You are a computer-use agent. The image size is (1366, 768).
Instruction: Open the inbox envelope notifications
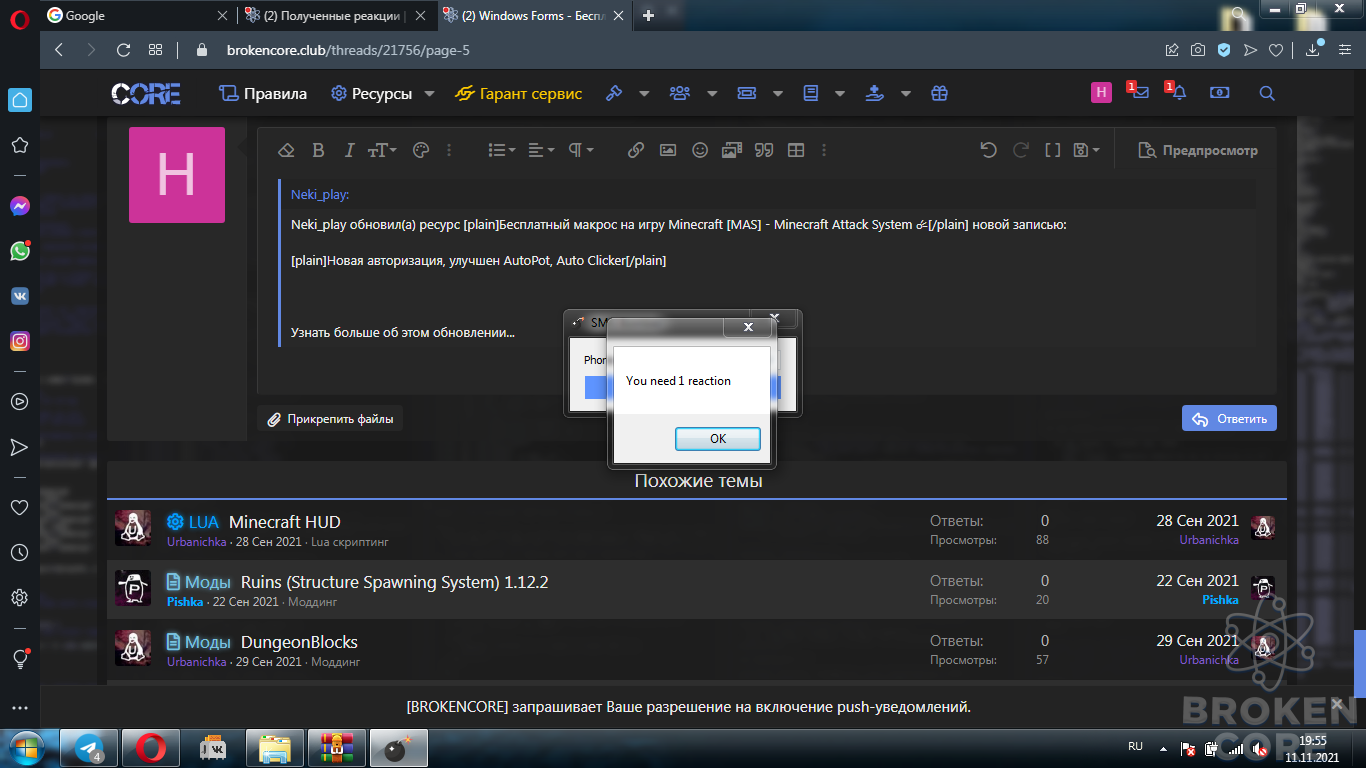1139,93
